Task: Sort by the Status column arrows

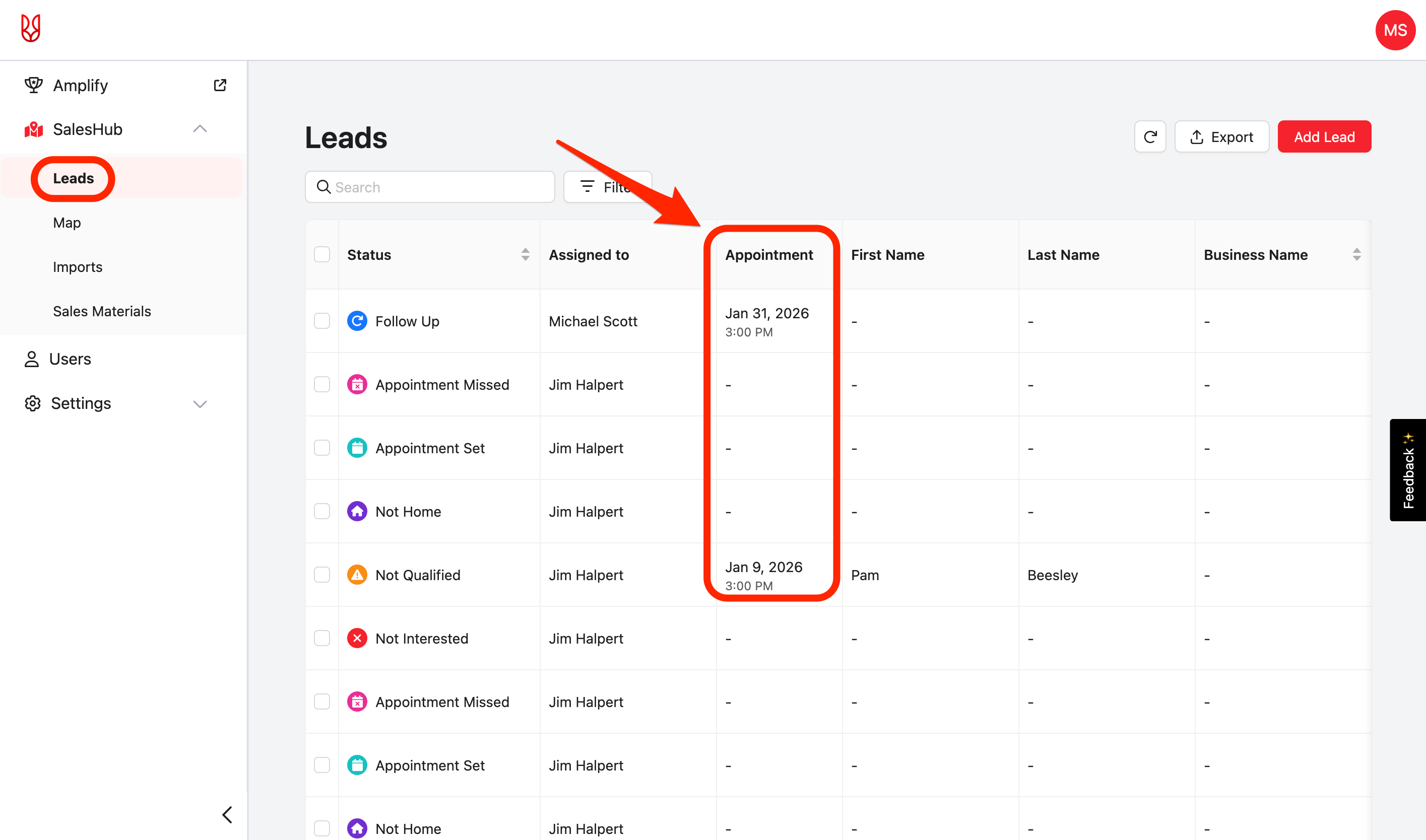Action: 525,255
